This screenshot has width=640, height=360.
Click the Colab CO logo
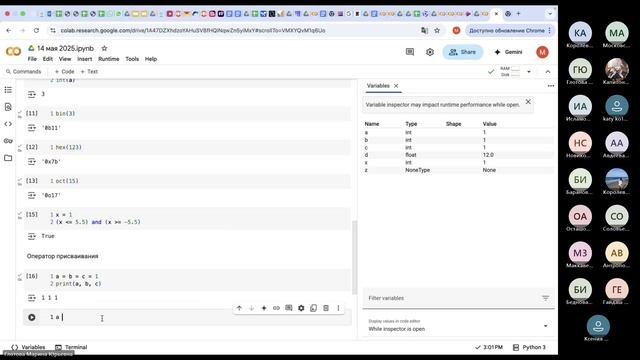point(13,52)
